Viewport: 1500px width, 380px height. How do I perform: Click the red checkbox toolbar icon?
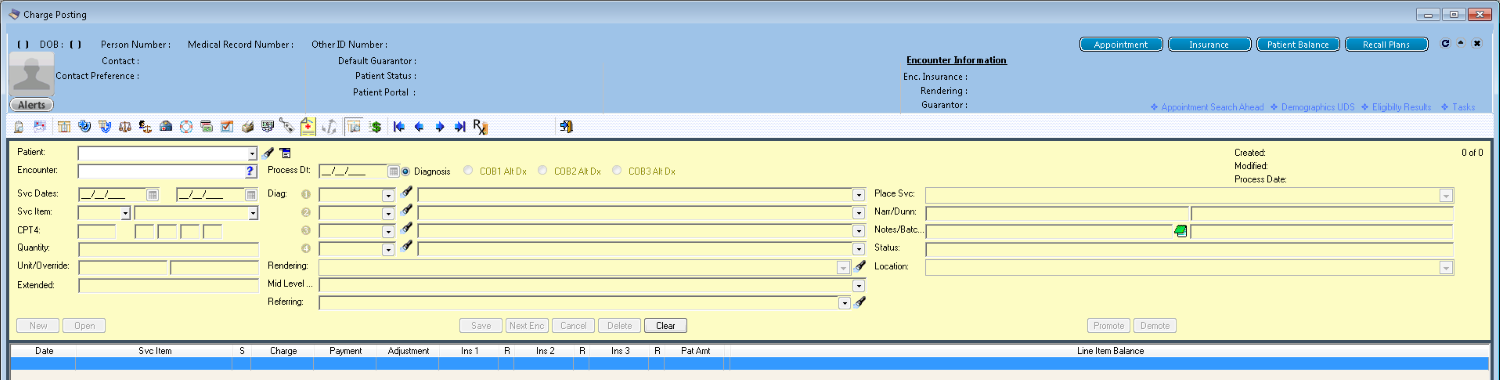click(x=227, y=127)
